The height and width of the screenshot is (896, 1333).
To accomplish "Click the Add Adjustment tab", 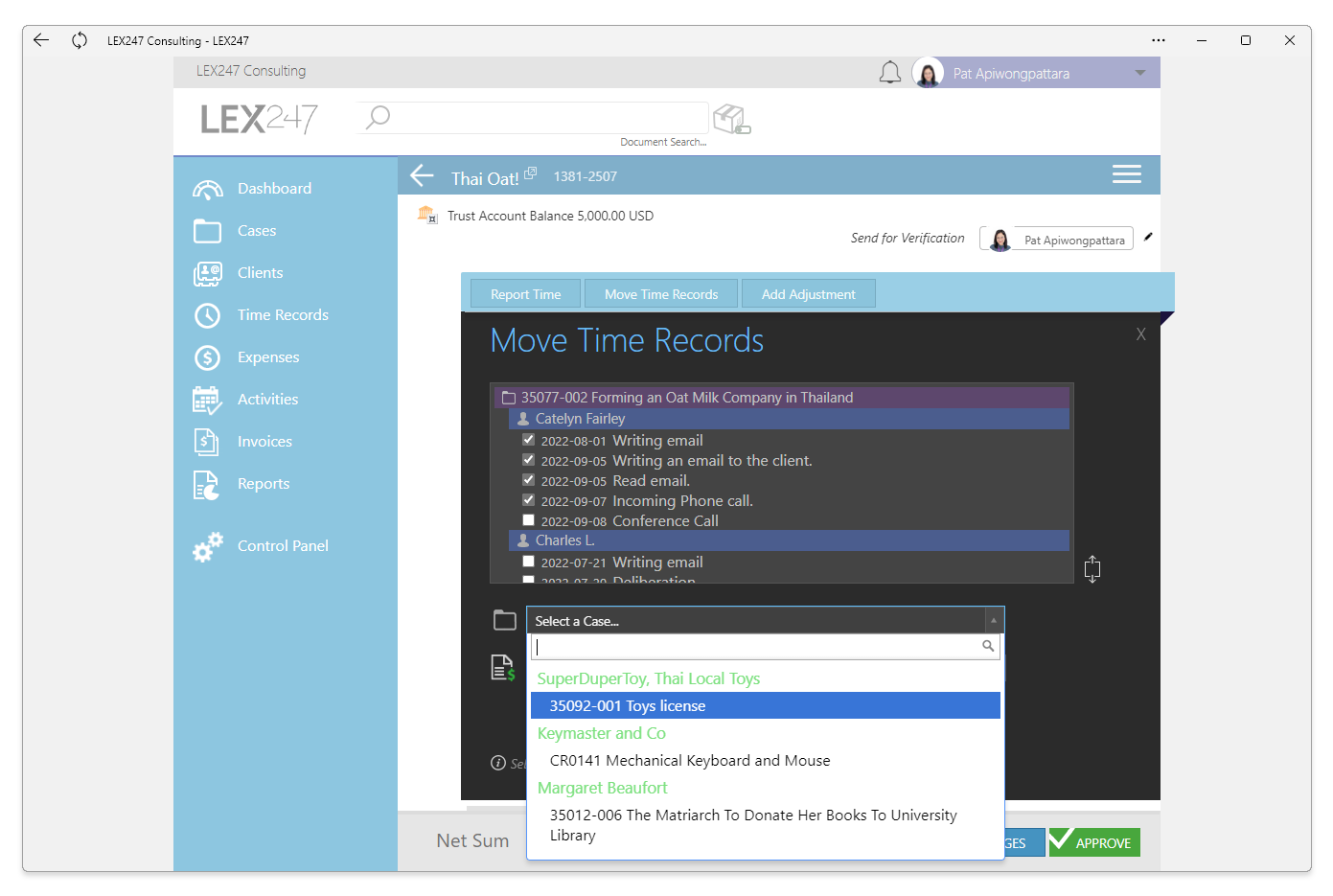I will [809, 294].
